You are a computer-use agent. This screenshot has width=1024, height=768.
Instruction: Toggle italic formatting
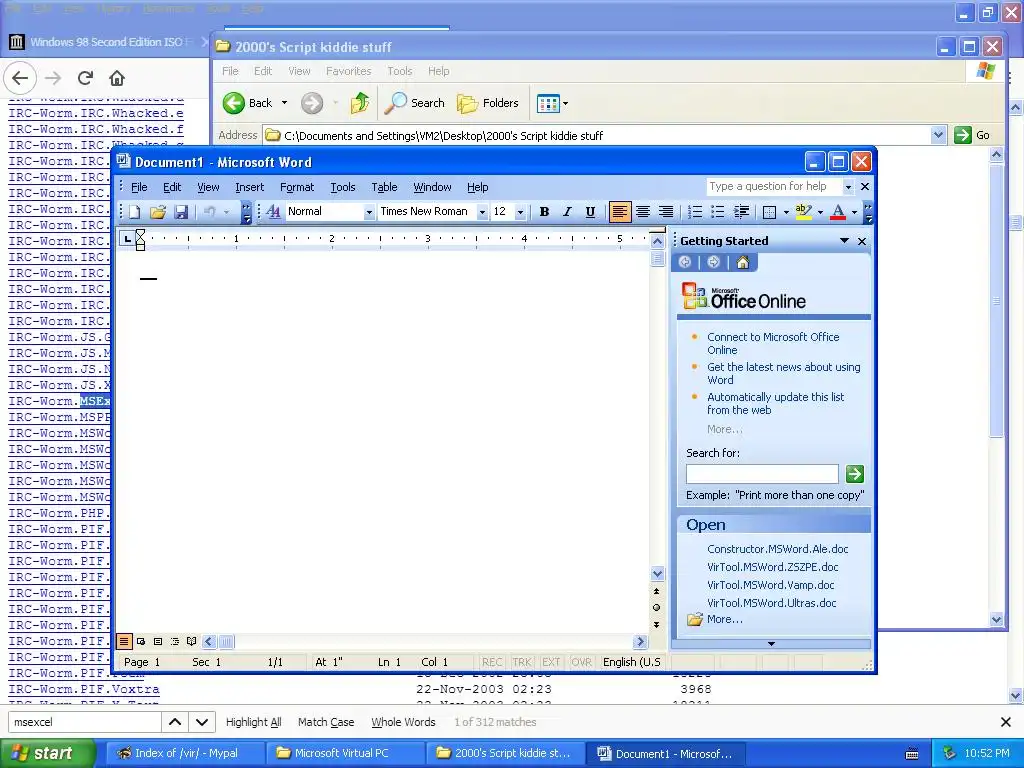pos(567,212)
